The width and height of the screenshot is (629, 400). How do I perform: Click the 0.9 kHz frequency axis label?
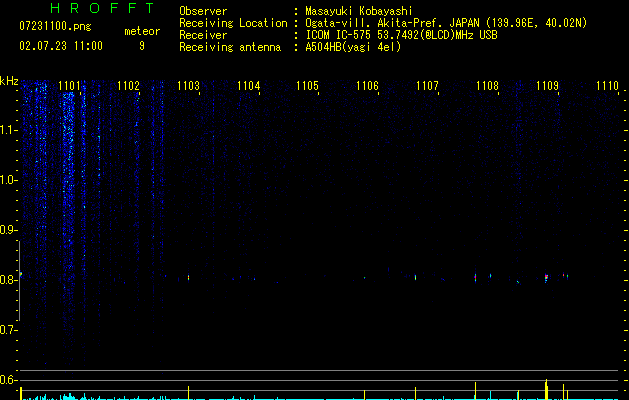(x=8, y=230)
